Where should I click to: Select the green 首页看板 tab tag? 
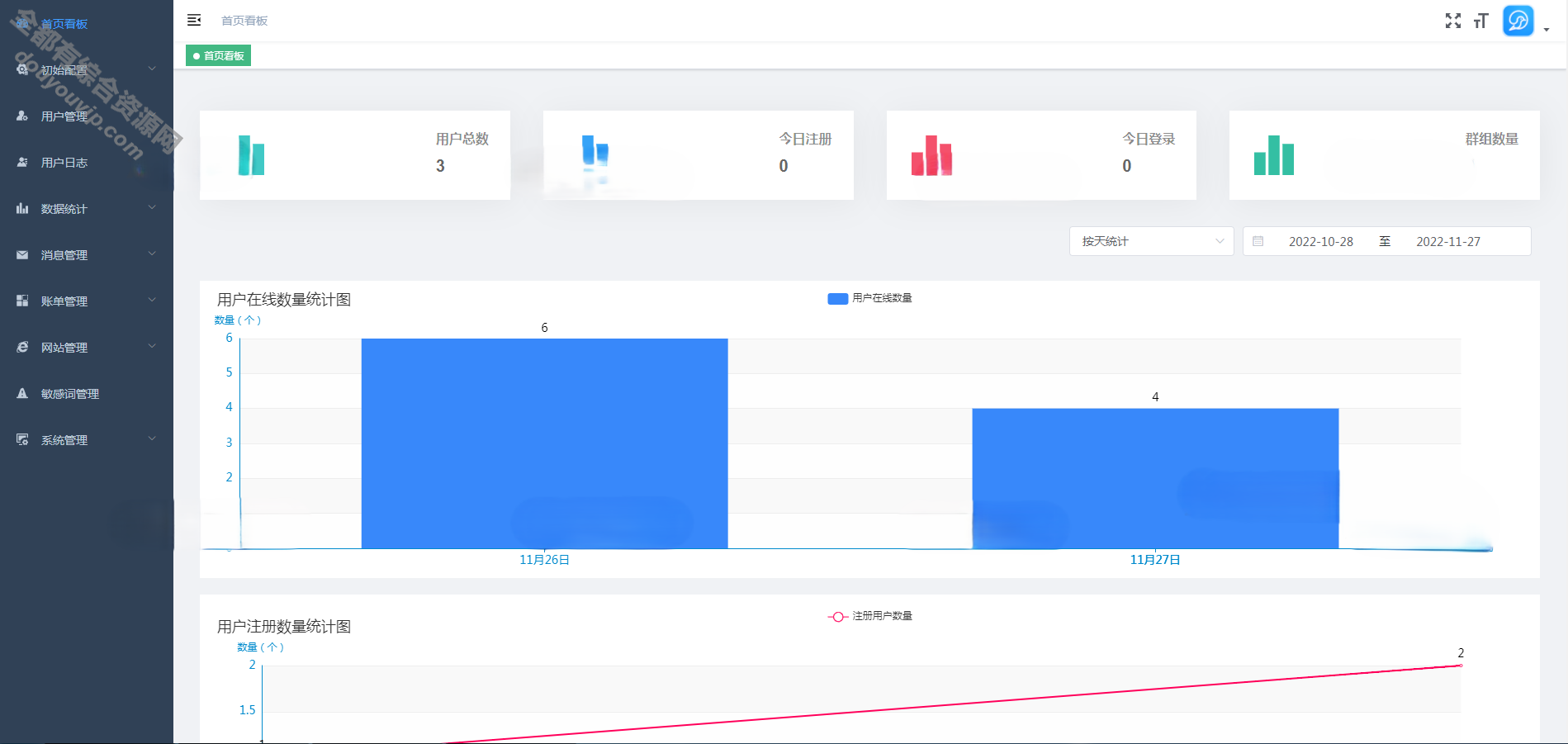click(218, 55)
